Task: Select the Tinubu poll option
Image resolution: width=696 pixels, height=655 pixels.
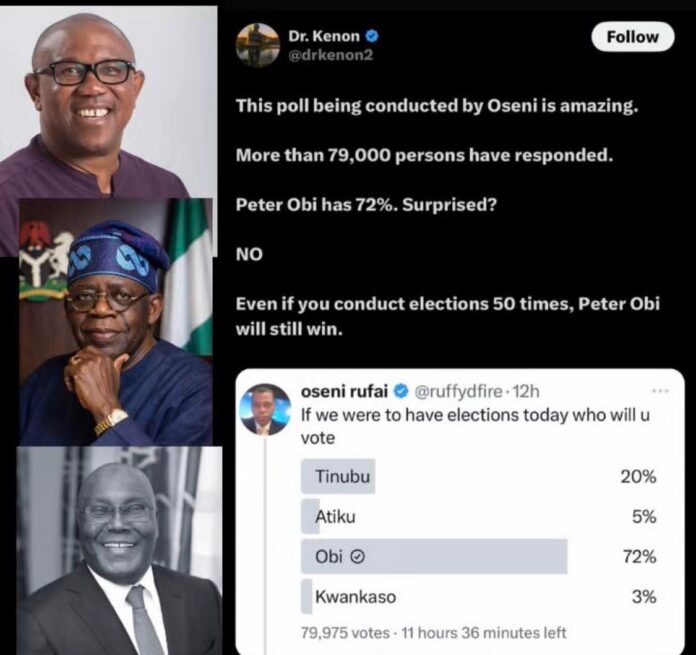Action: (343, 477)
